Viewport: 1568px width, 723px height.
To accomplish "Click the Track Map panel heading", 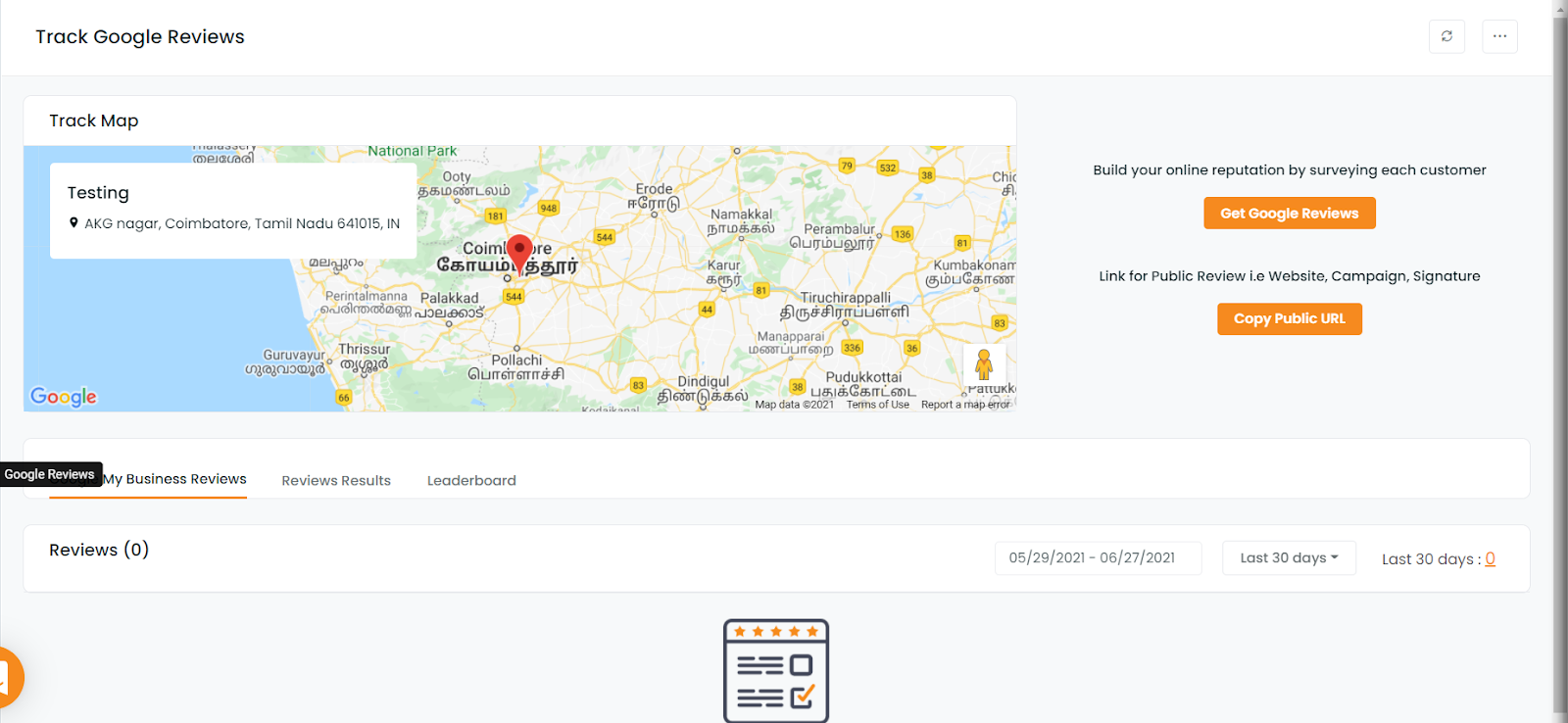I will [x=94, y=120].
